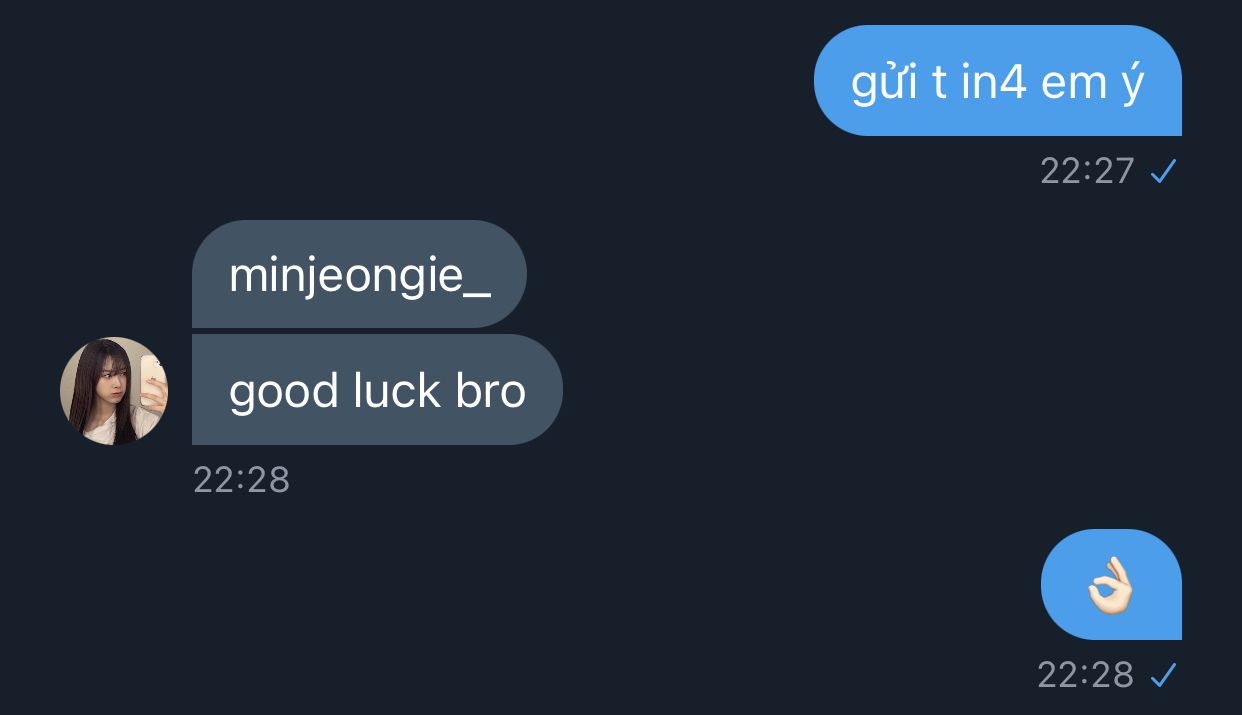Click the word "bro" in the received message
Screen dimensions: 1242x715
click(491, 391)
